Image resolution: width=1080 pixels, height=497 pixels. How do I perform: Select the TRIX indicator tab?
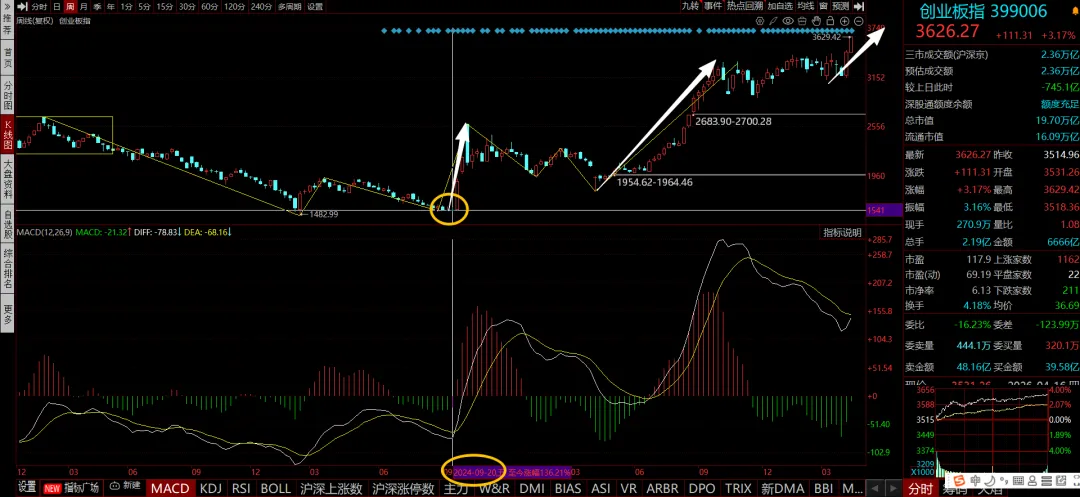[x=738, y=488]
